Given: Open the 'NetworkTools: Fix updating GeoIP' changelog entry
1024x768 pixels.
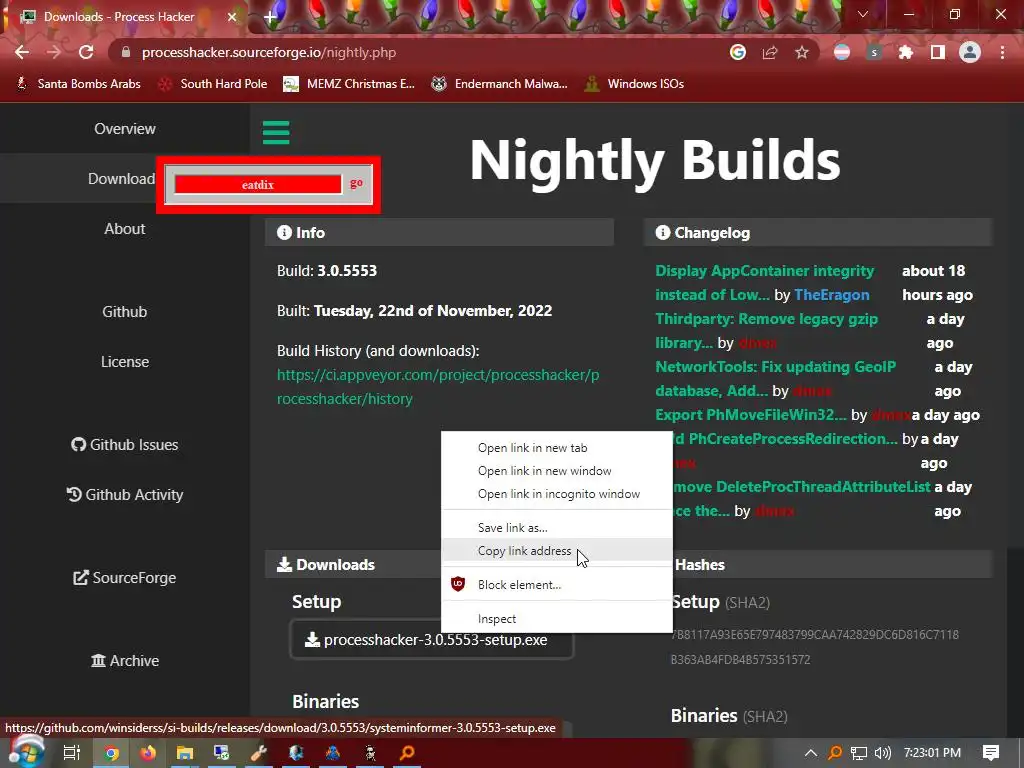Looking at the screenshot, I should pos(776,379).
